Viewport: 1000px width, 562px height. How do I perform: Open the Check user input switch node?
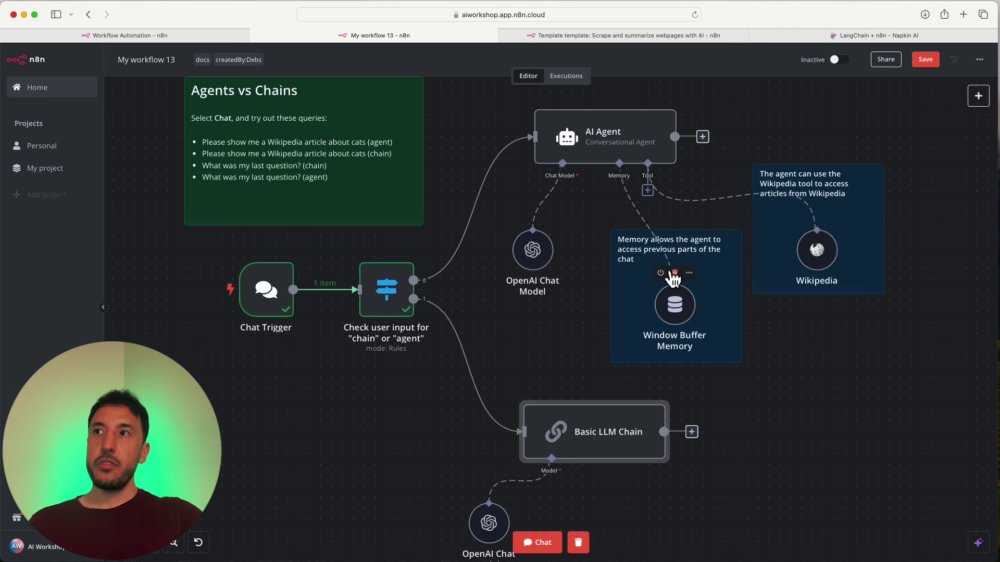pos(386,289)
